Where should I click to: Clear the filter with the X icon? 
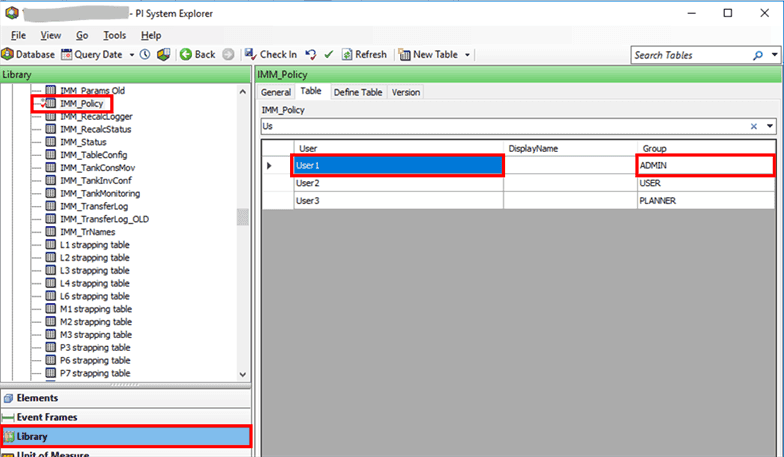(x=754, y=126)
